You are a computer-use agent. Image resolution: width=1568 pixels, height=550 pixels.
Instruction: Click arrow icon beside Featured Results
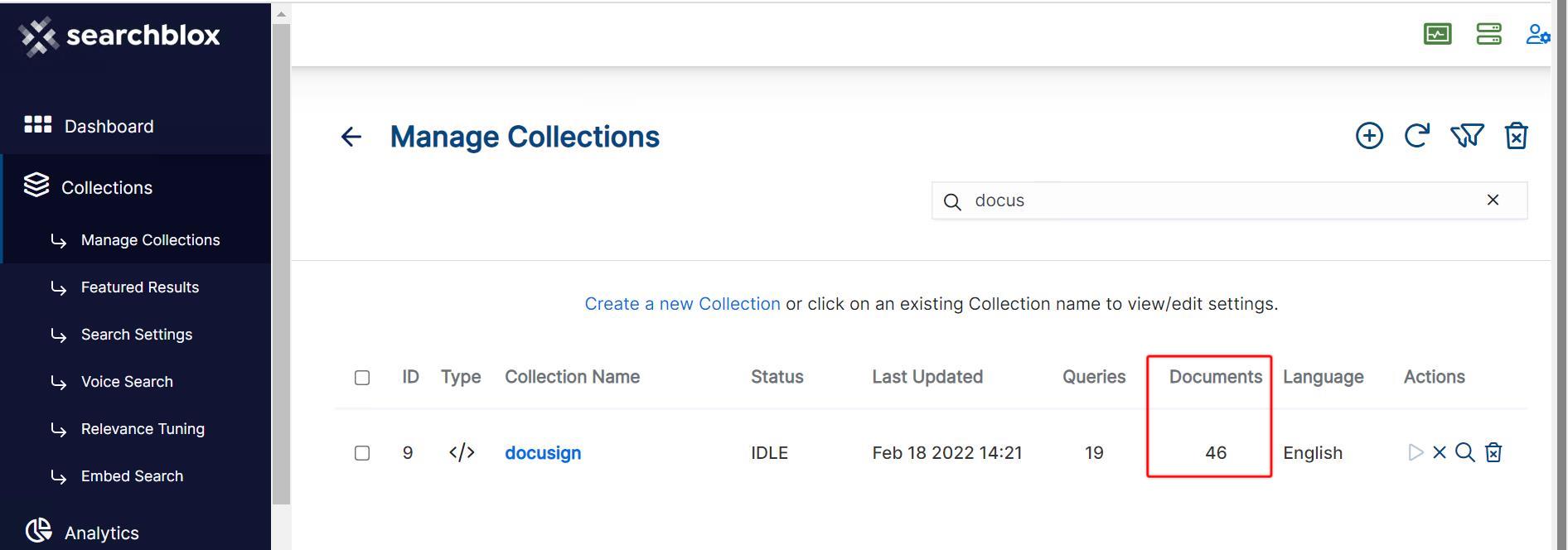59,288
